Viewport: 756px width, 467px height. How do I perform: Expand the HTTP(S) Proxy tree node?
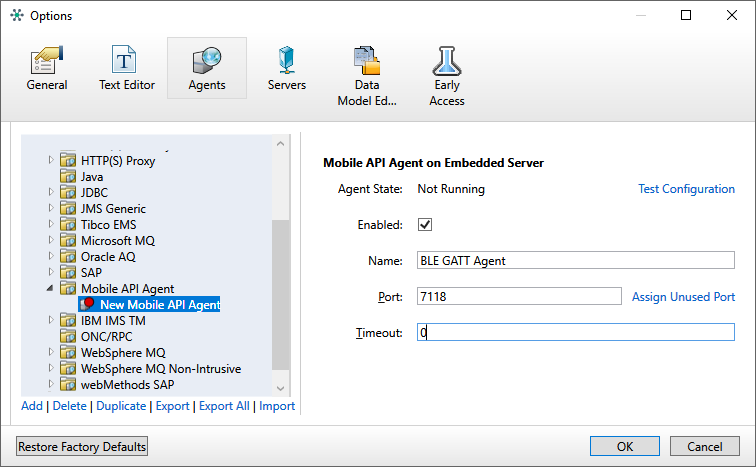pyautogui.click(x=52, y=160)
